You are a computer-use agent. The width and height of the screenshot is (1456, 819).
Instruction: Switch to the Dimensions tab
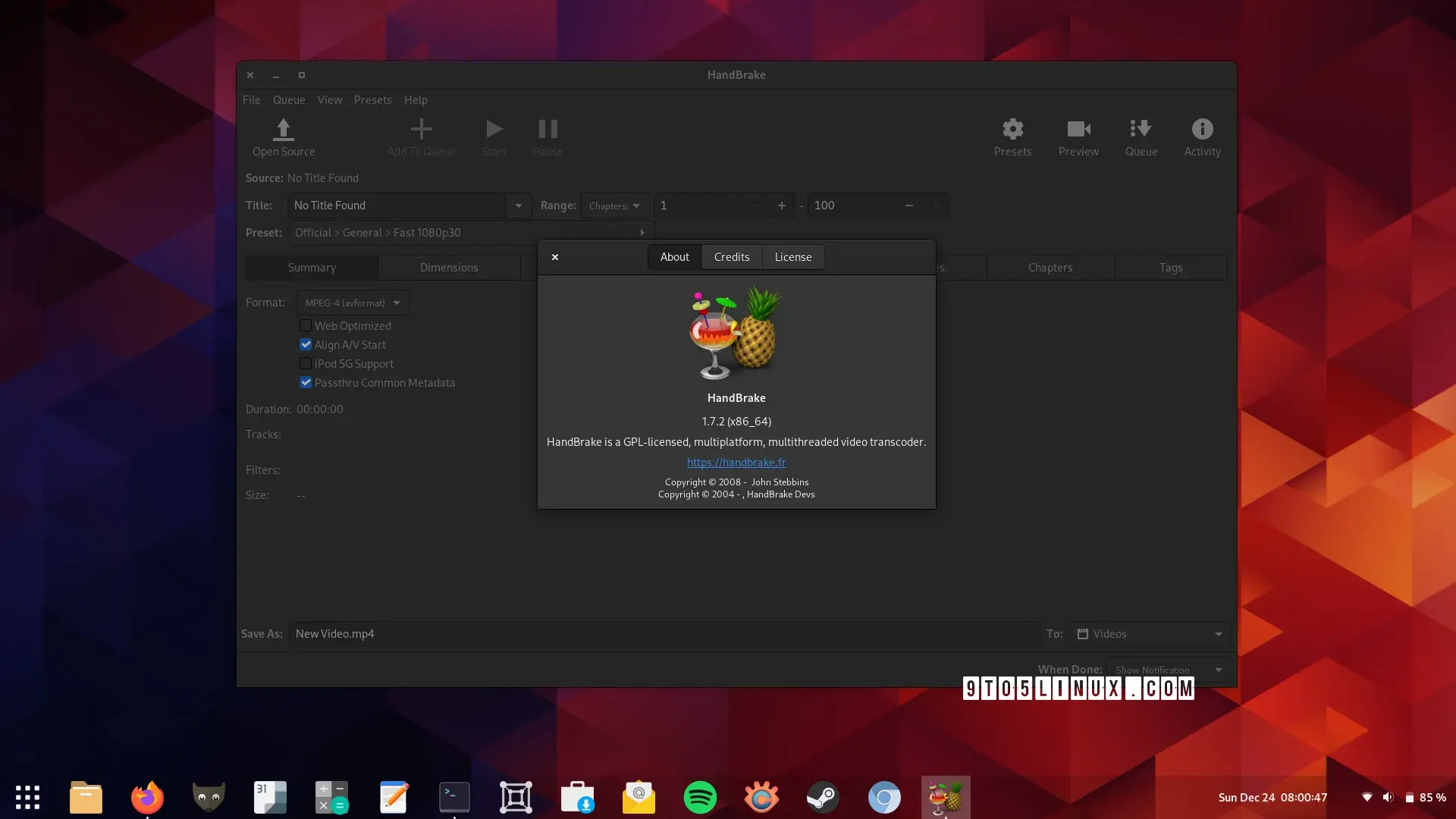click(449, 268)
